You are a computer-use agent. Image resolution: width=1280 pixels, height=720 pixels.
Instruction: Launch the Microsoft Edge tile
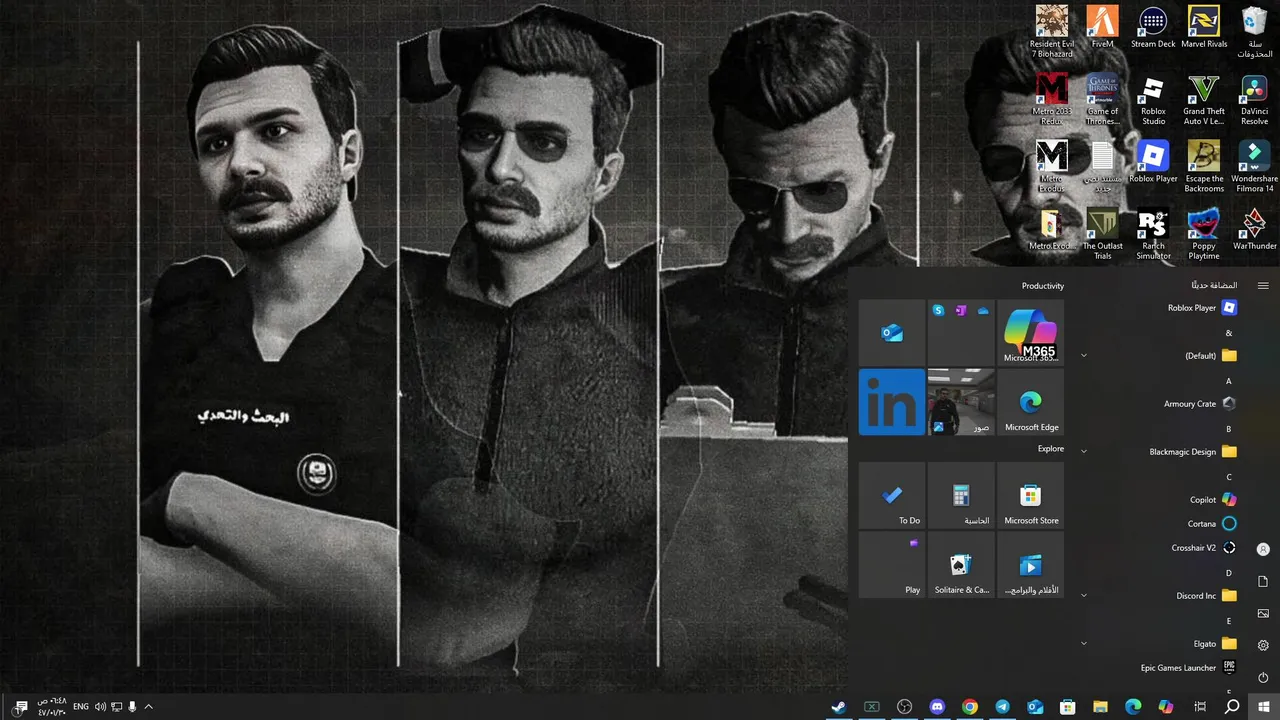click(x=1030, y=402)
